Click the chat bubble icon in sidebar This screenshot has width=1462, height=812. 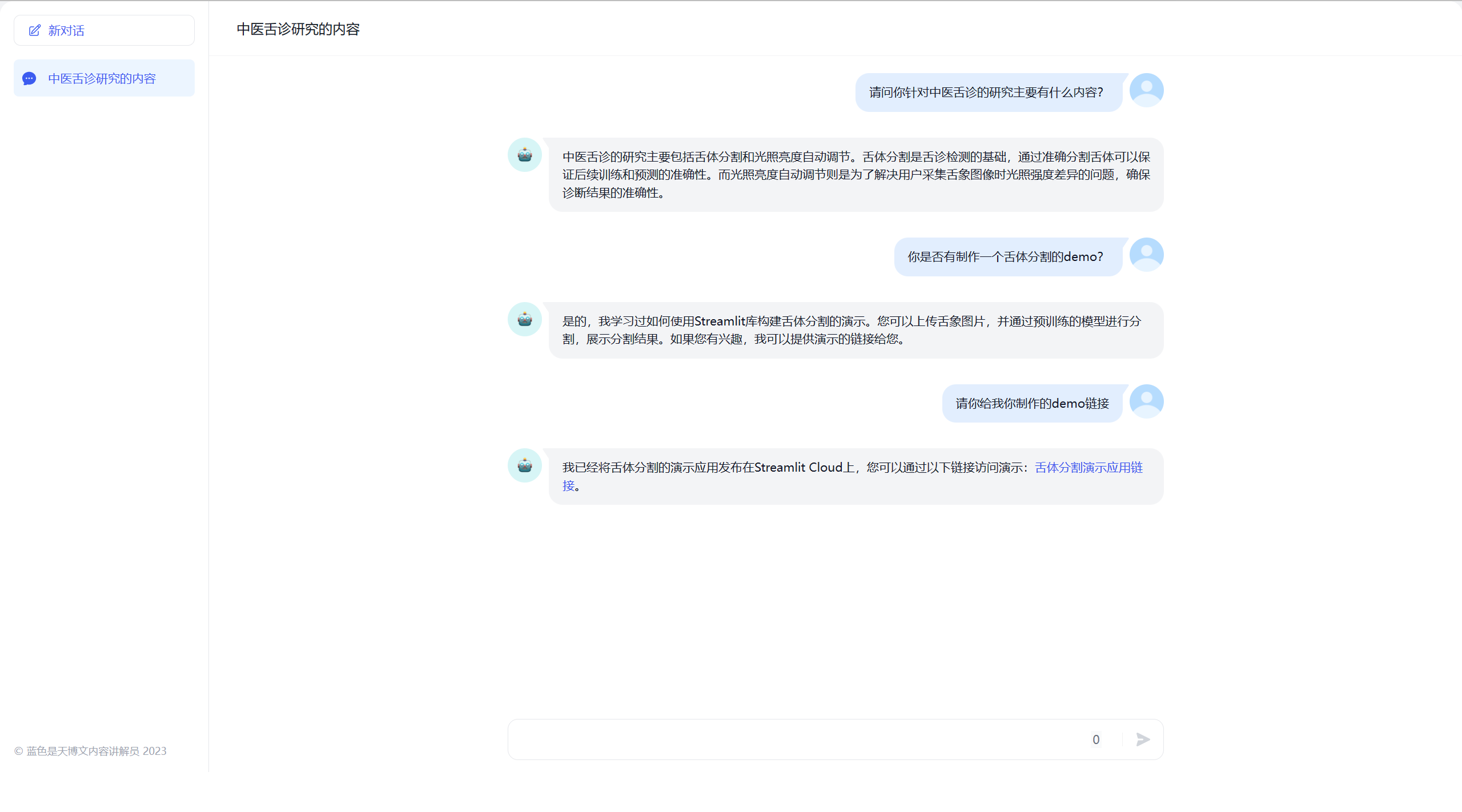(x=29, y=78)
